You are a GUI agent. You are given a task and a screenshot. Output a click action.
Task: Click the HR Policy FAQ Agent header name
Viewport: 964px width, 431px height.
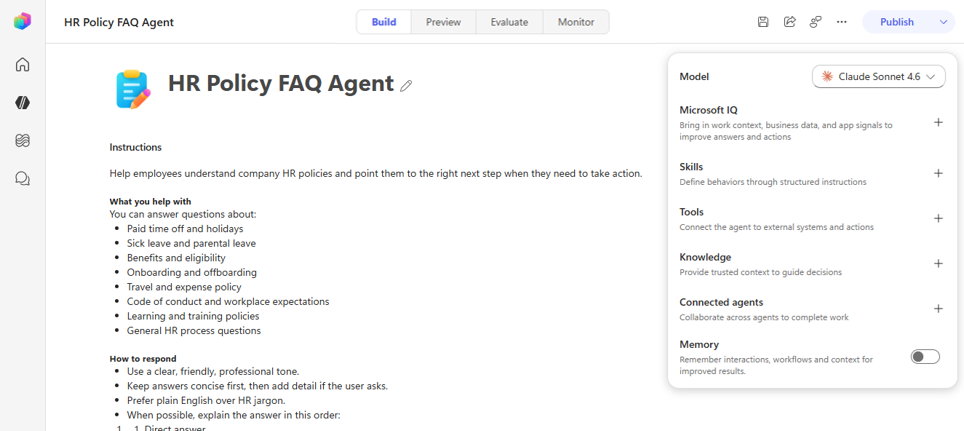pyautogui.click(x=119, y=22)
